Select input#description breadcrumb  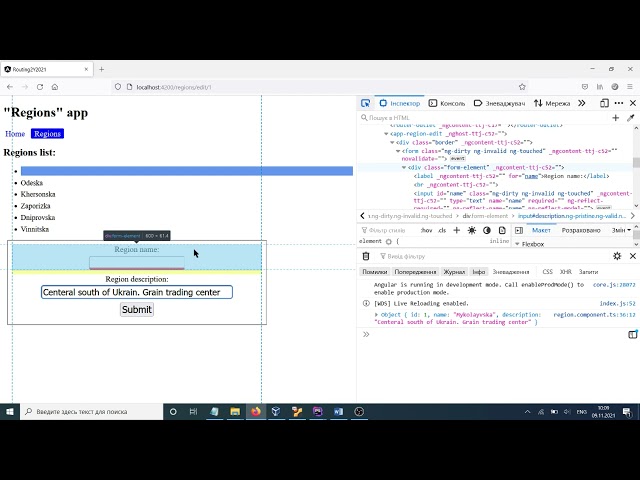(x=572, y=216)
